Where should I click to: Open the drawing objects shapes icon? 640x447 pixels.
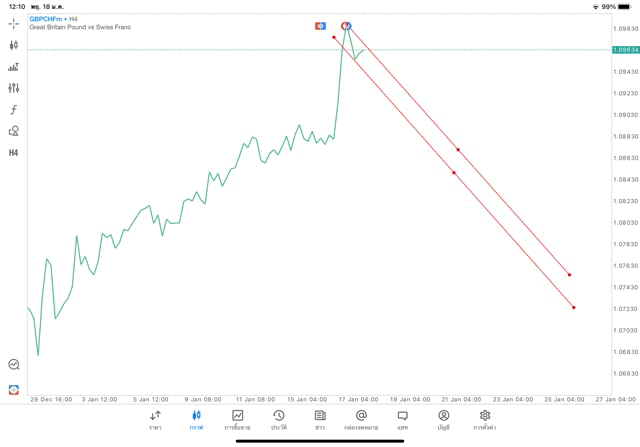(x=14, y=131)
